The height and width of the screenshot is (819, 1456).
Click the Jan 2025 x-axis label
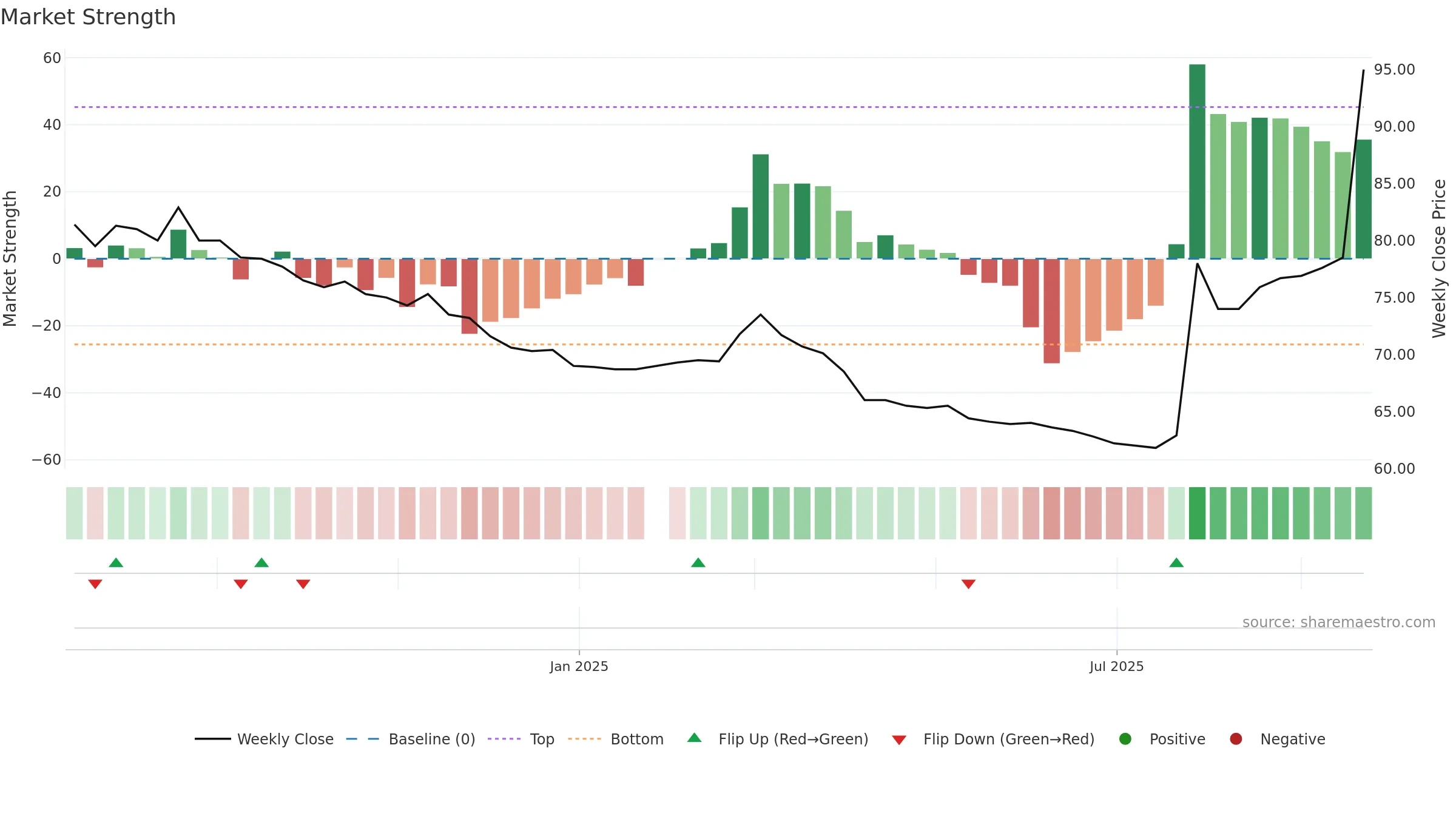[579, 667]
